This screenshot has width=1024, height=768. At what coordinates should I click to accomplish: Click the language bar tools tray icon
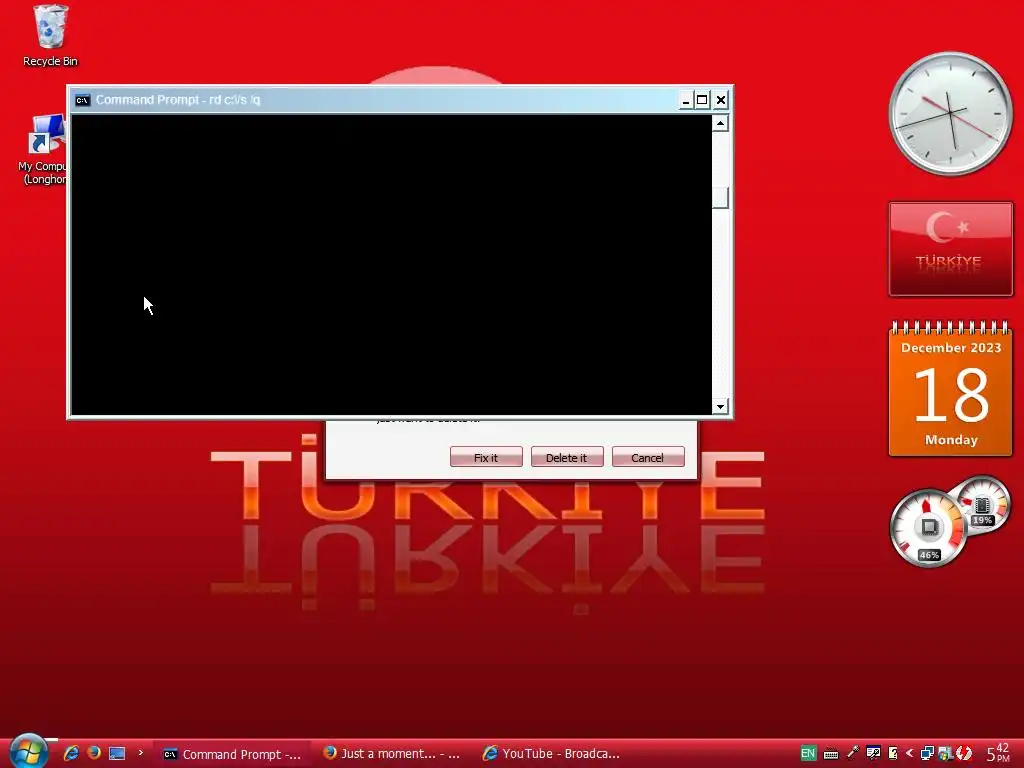(873, 753)
